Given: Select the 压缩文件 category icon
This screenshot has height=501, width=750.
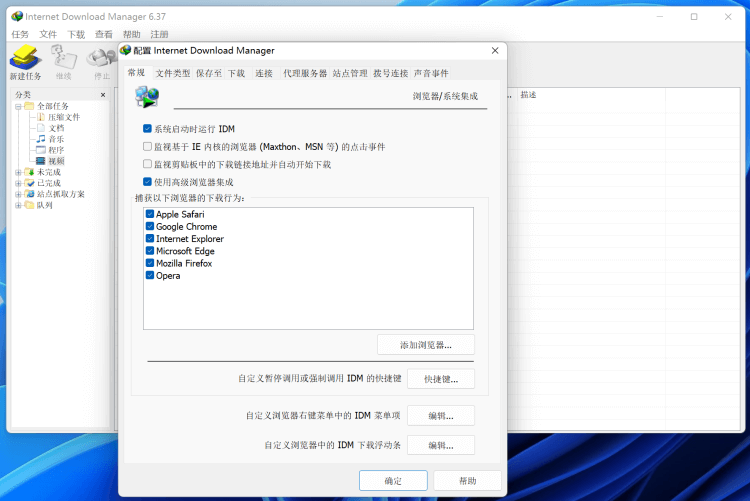Looking at the screenshot, I should coord(41,117).
